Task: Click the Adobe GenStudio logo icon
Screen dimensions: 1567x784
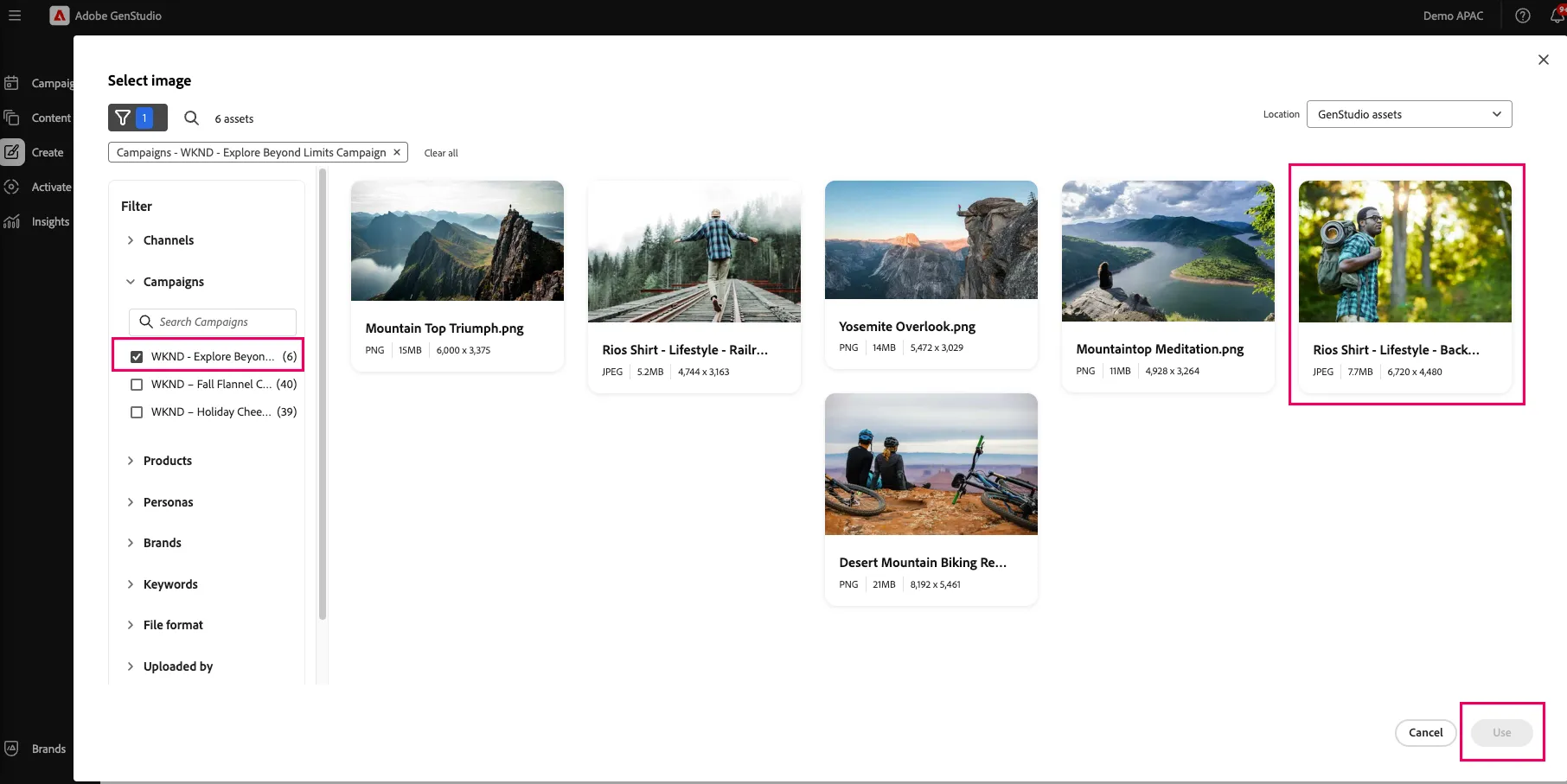Action: [60, 16]
